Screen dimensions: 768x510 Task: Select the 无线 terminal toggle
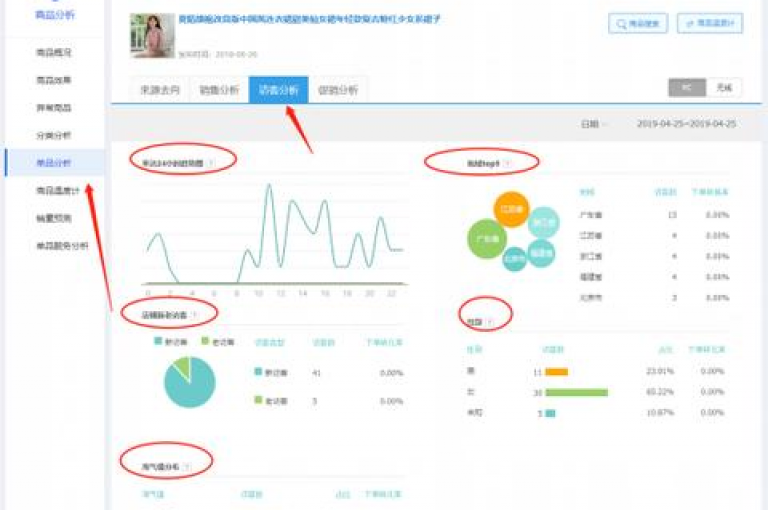724,88
